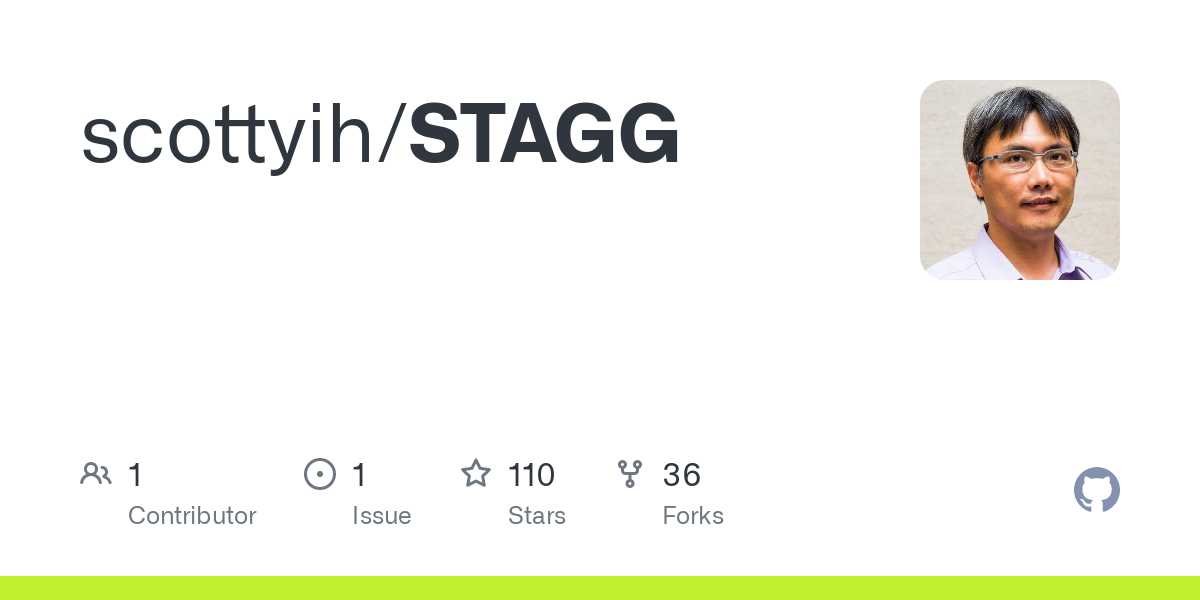Click the GitHub Octocat logo
The width and height of the screenshot is (1200, 600).
(x=1096, y=490)
